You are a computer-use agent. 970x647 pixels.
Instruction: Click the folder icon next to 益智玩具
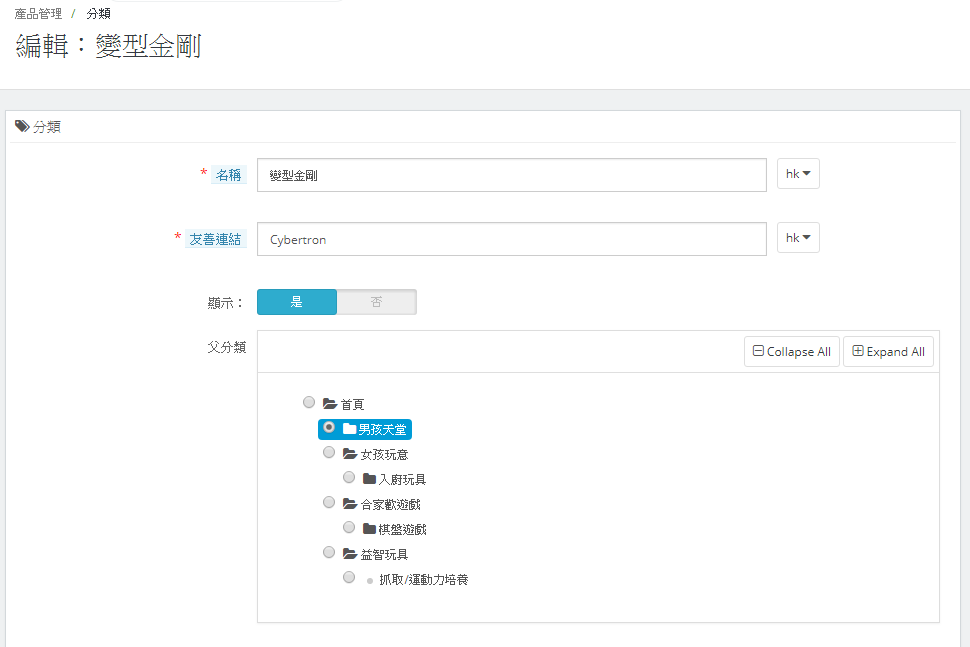348,552
